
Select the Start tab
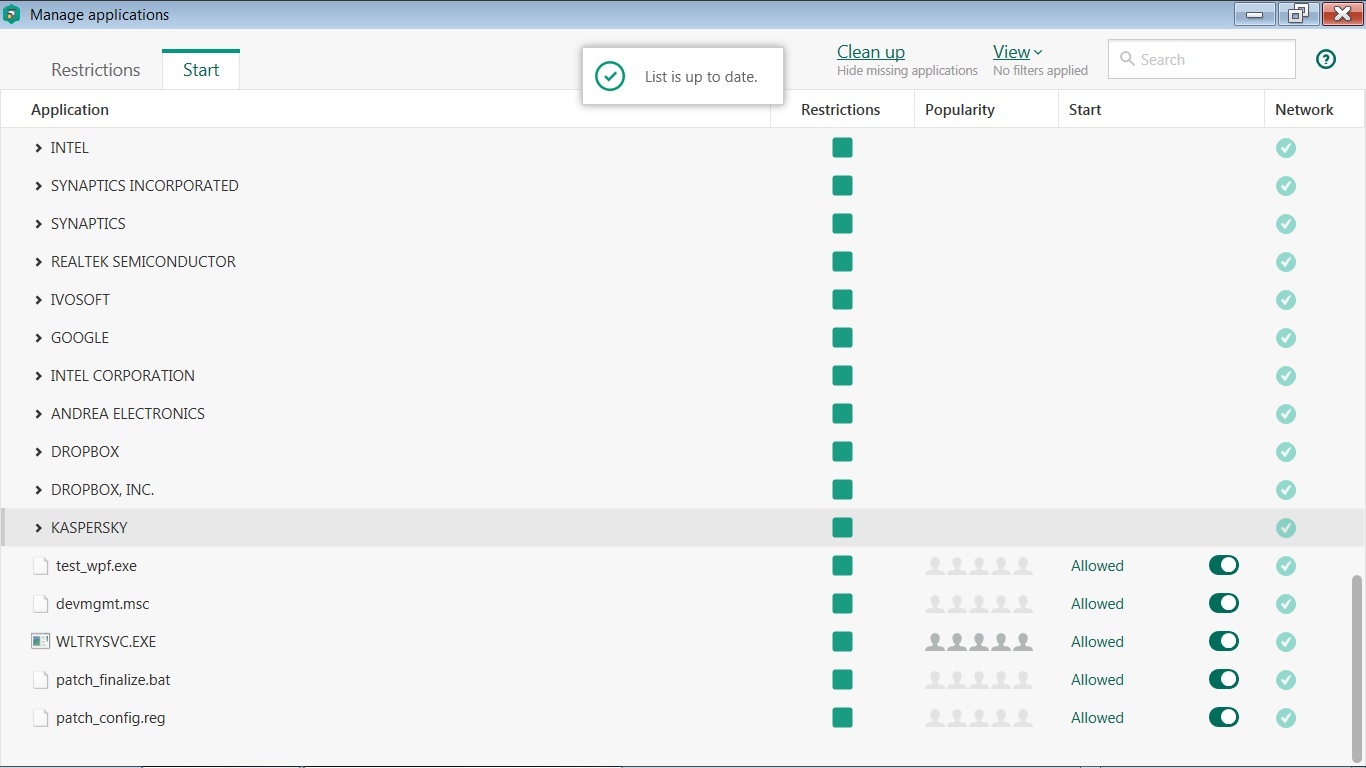[x=201, y=70]
